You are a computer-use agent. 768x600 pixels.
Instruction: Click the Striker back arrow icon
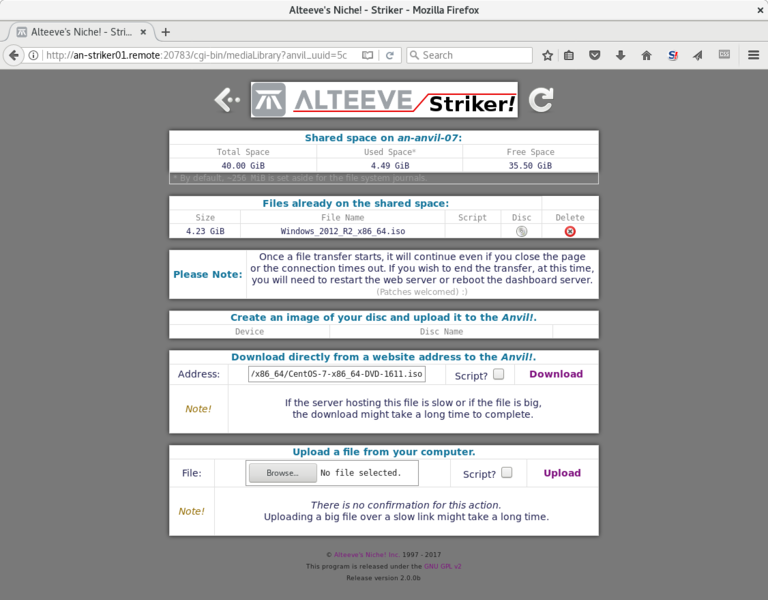pos(228,99)
